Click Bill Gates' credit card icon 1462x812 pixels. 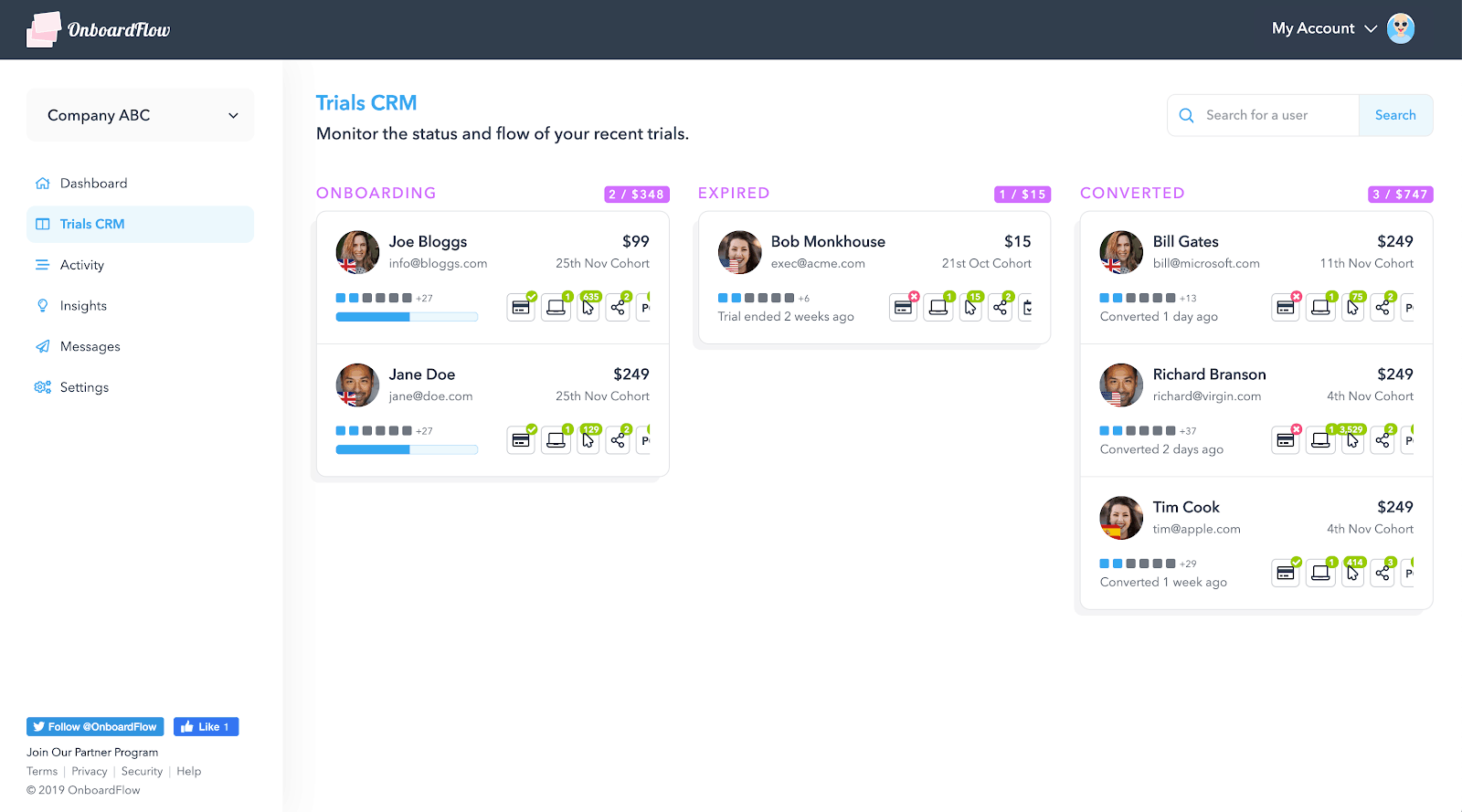point(1285,307)
